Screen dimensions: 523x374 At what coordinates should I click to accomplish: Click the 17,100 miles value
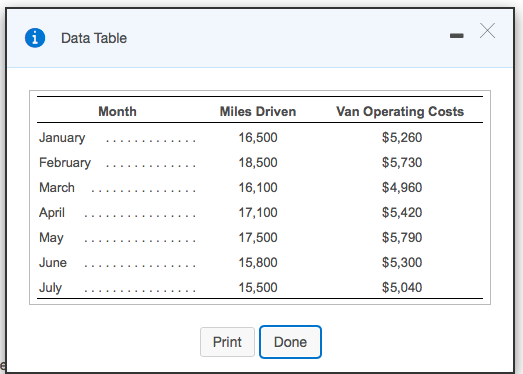(258, 213)
